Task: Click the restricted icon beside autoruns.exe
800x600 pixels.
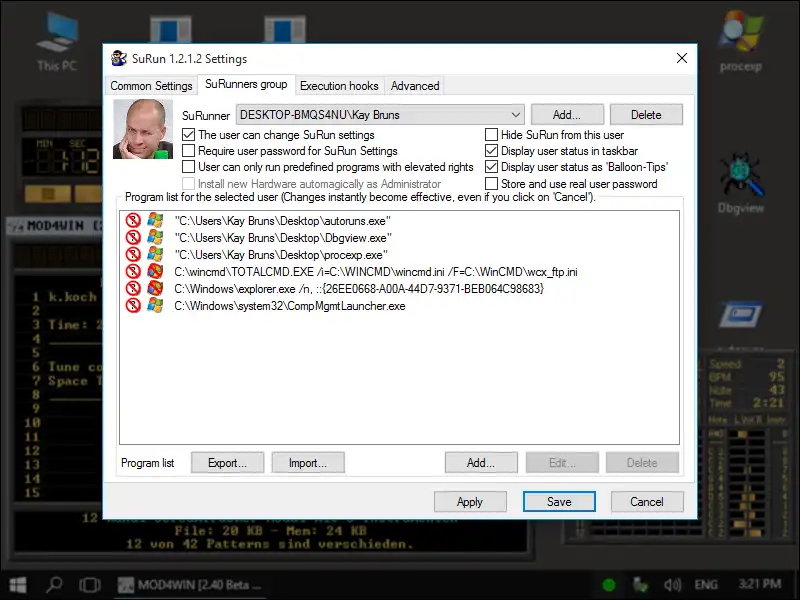Action: point(133,220)
